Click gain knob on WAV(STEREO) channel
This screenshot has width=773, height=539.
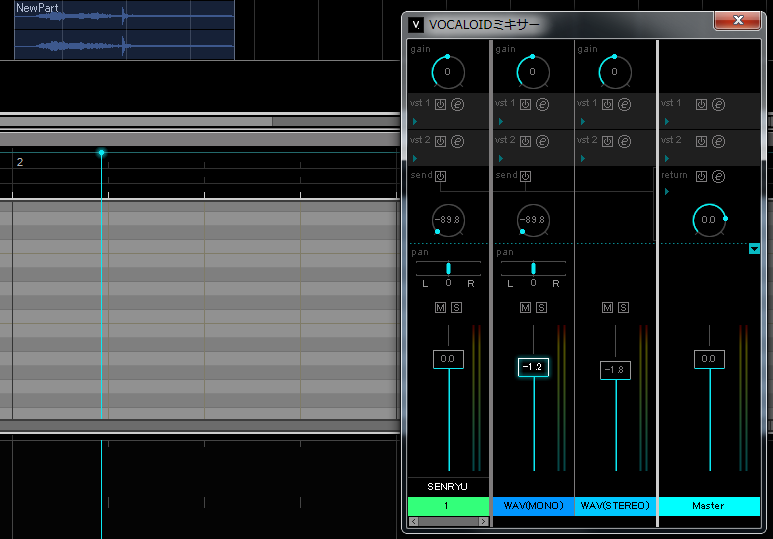614,72
